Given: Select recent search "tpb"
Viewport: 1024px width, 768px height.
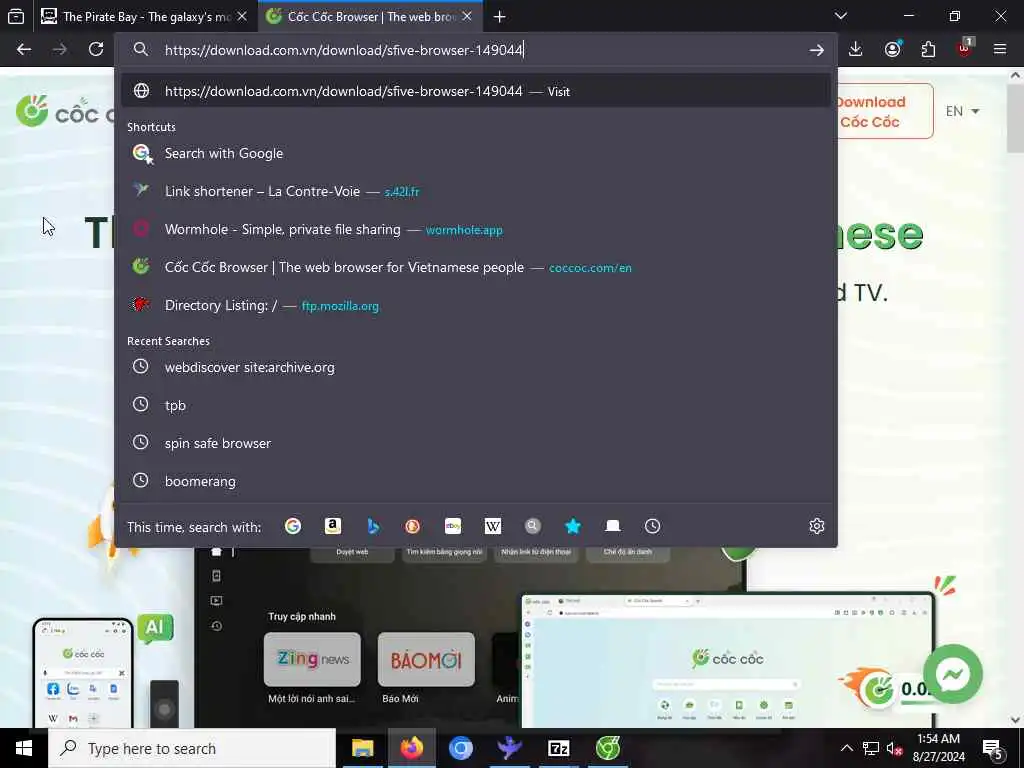Looking at the screenshot, I should pyautogui.click(x=475, y=405).
